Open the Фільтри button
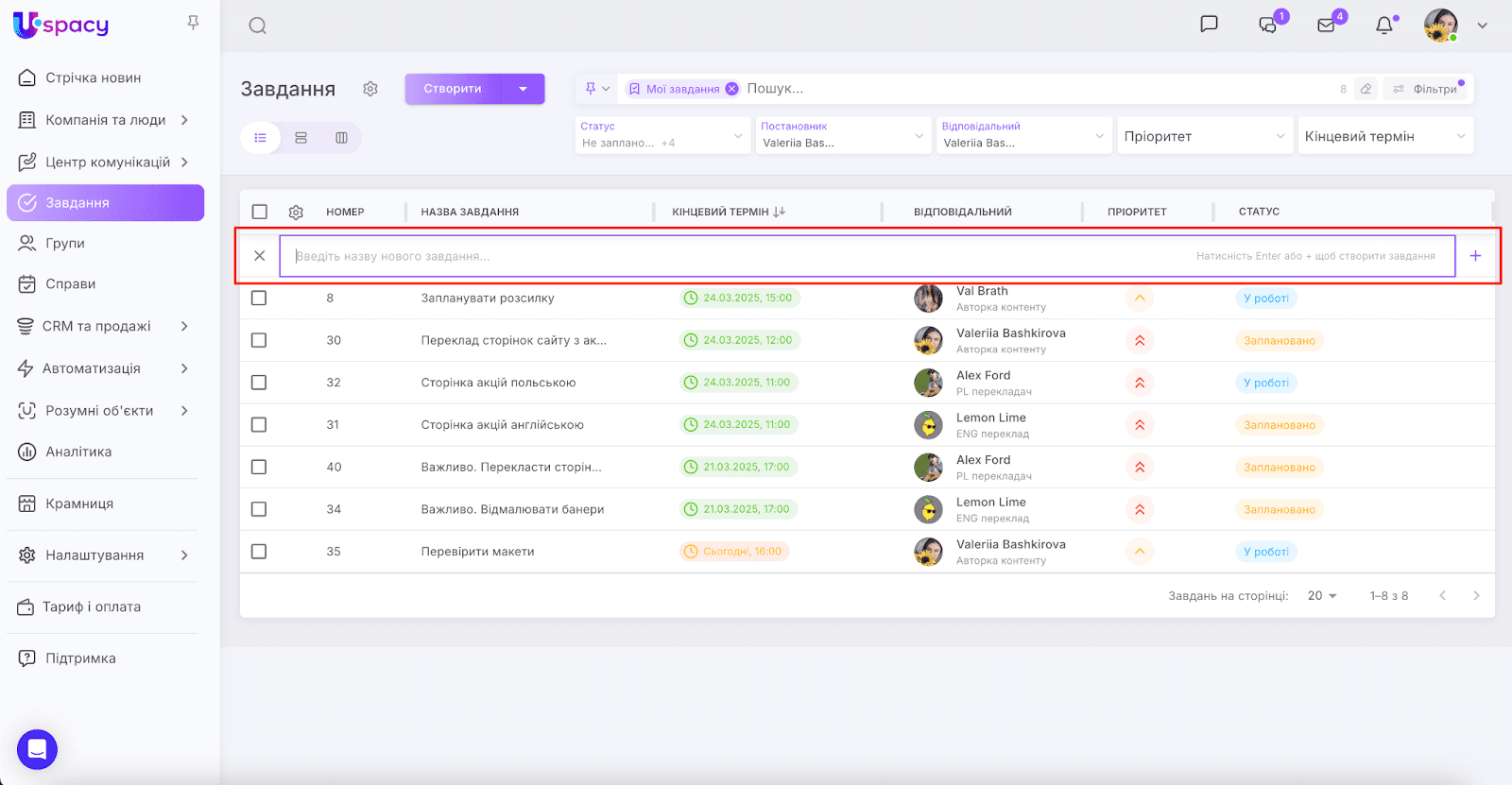This screenshot has height=785, width=1512. (x=1425, y=89)
